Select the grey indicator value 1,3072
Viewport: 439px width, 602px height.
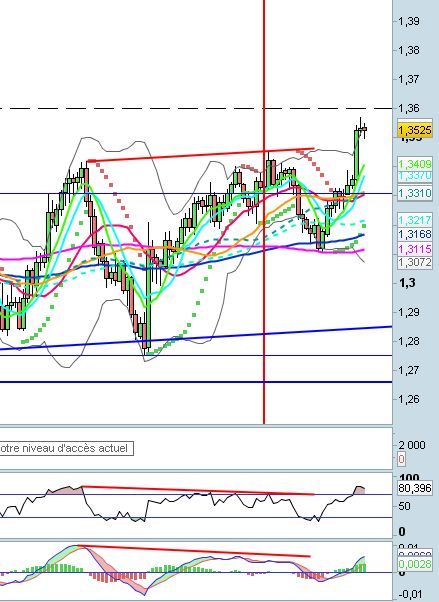pos(415,263)
